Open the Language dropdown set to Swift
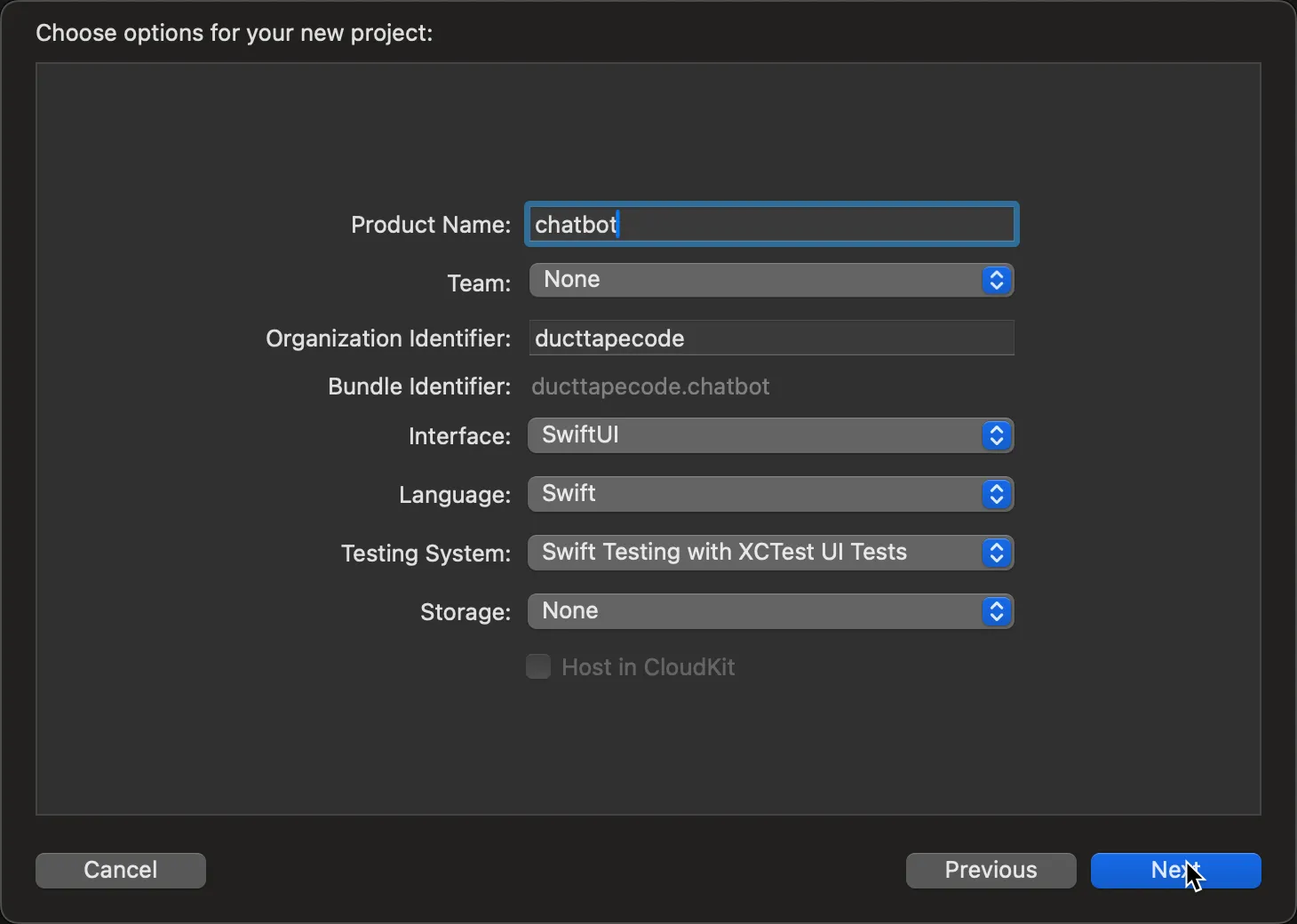This screenshot has width=1297, height=924. [x=755, y=495]
